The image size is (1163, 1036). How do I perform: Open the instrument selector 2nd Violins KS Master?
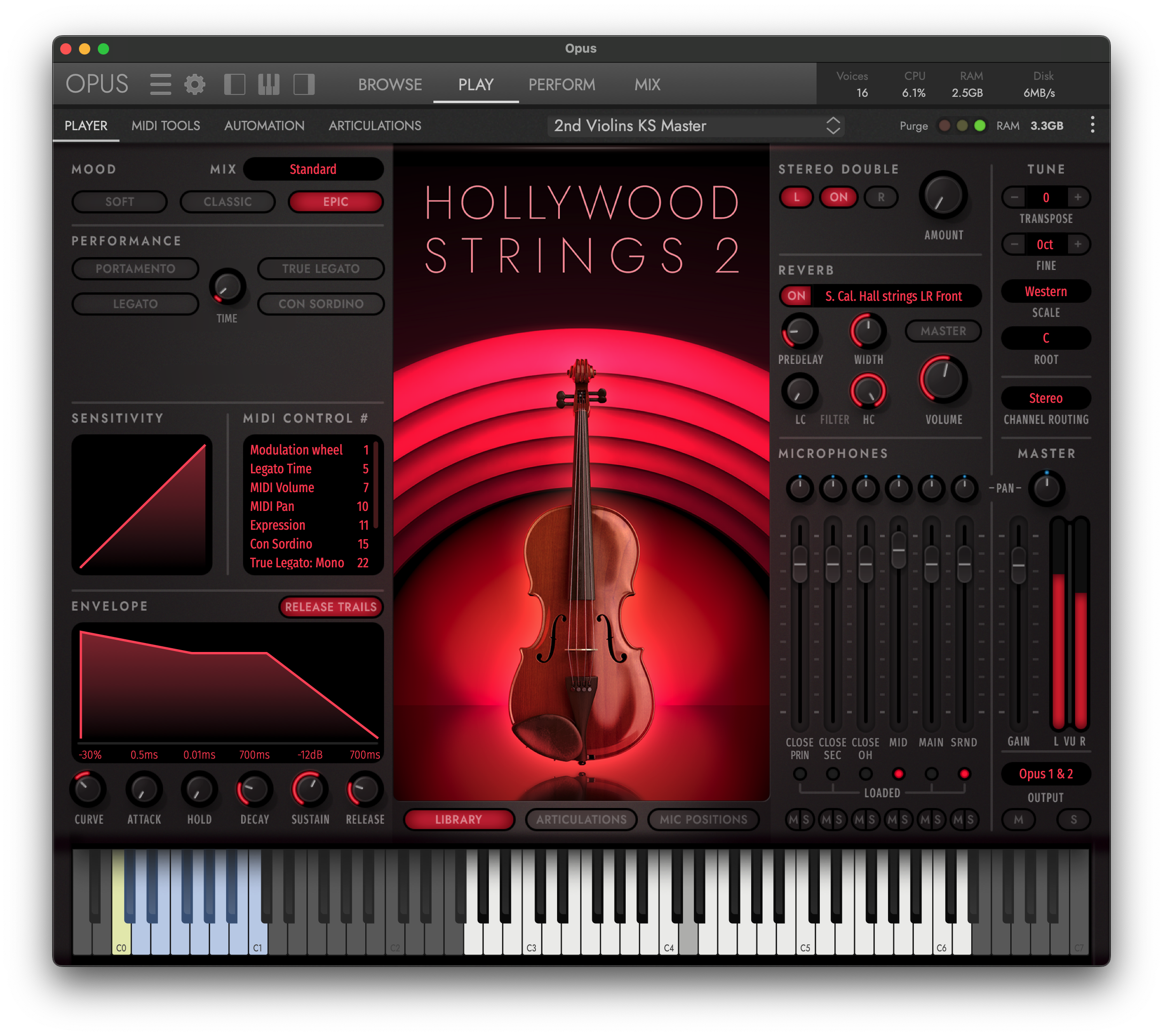[x=696, y=125]
